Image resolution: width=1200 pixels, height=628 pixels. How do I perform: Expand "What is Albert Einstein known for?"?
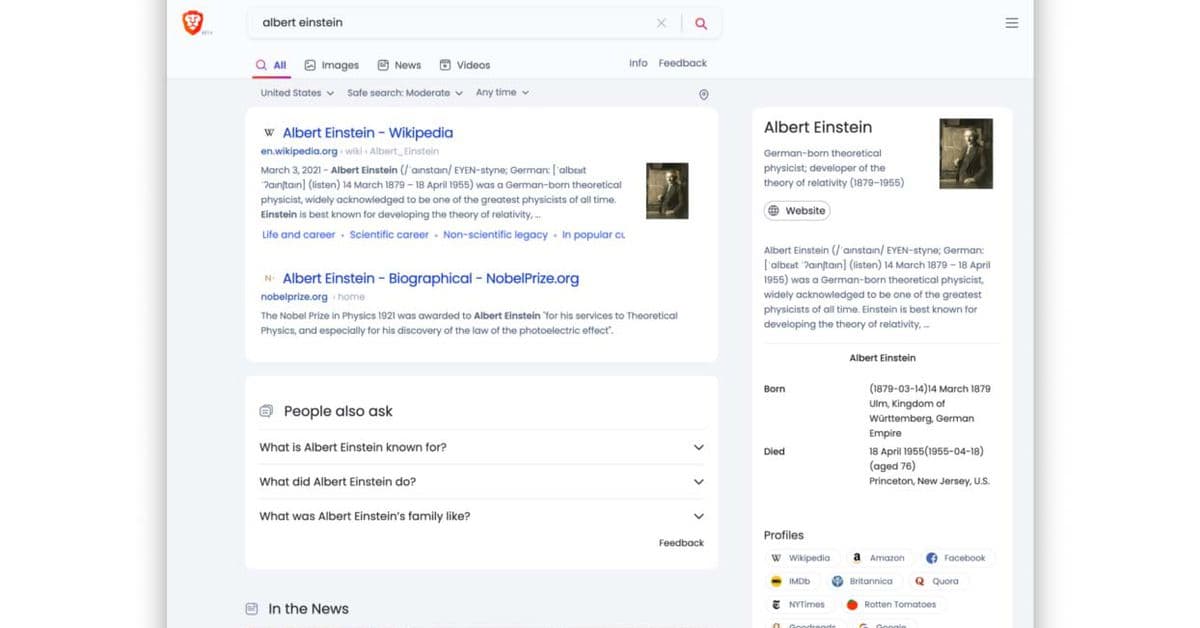pos(482,447)
